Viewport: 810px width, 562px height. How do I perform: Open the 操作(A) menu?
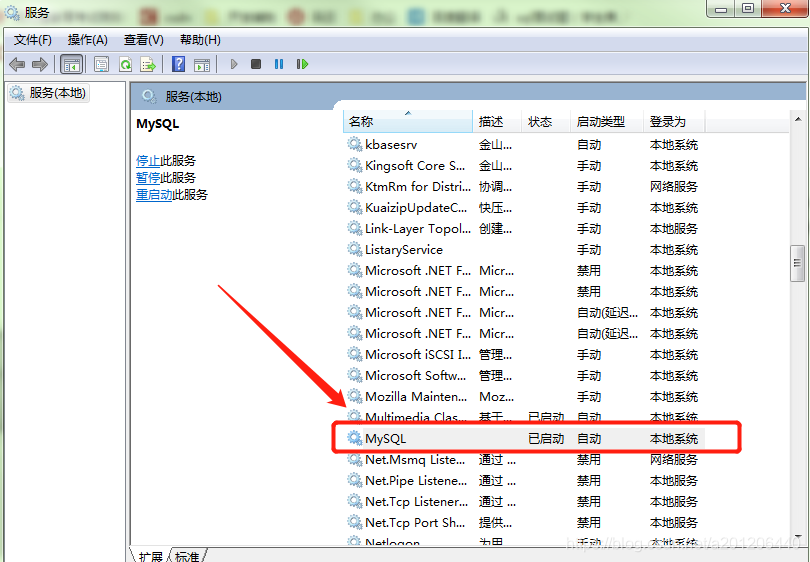pos(87,40)
